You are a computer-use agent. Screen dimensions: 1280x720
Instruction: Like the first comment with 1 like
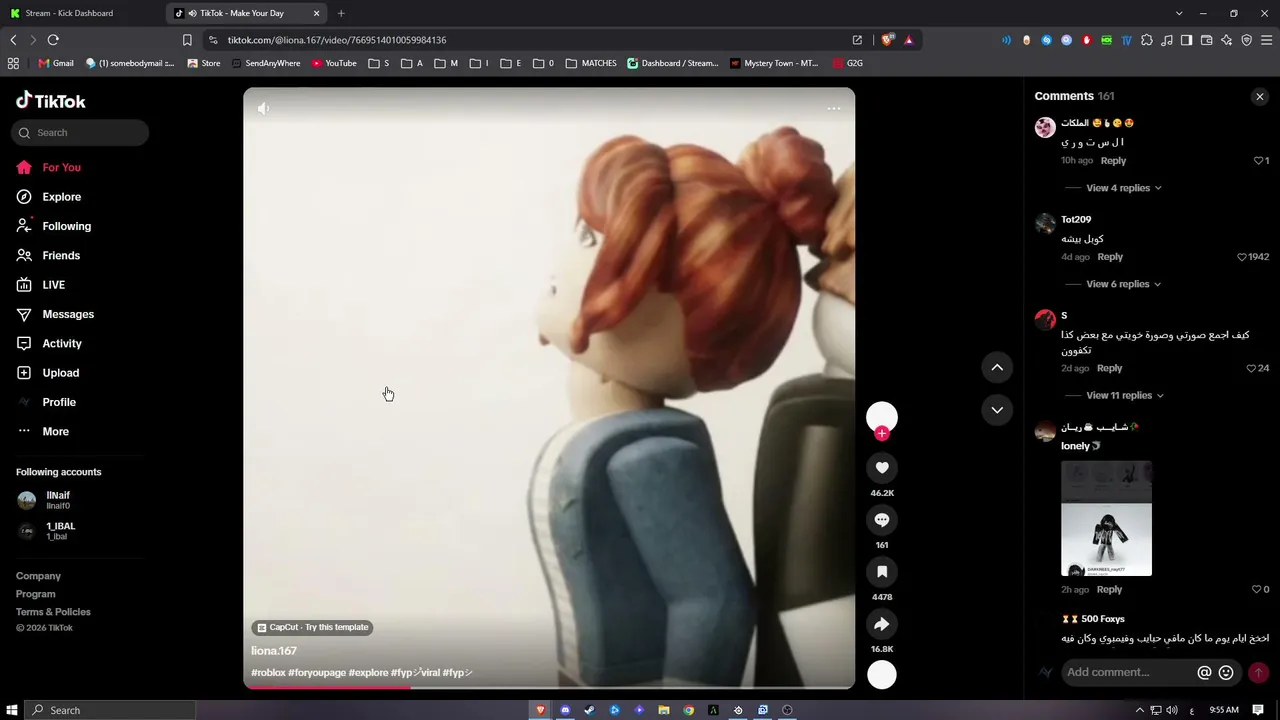coord(1258,161)
